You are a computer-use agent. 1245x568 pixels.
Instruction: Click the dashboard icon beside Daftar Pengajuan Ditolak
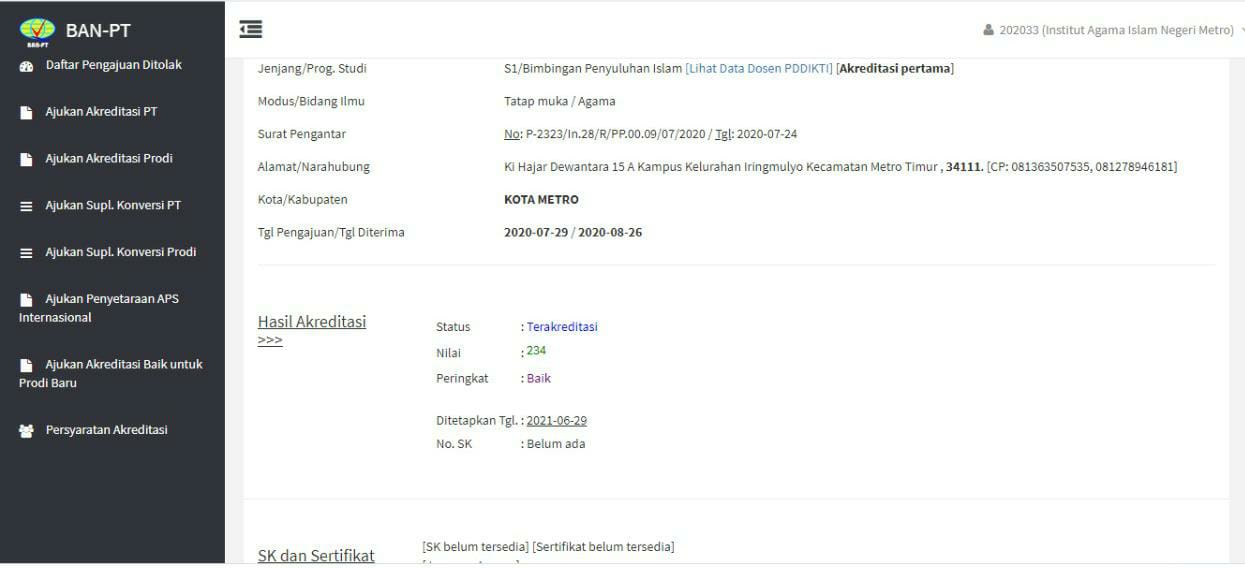(27, 66)
